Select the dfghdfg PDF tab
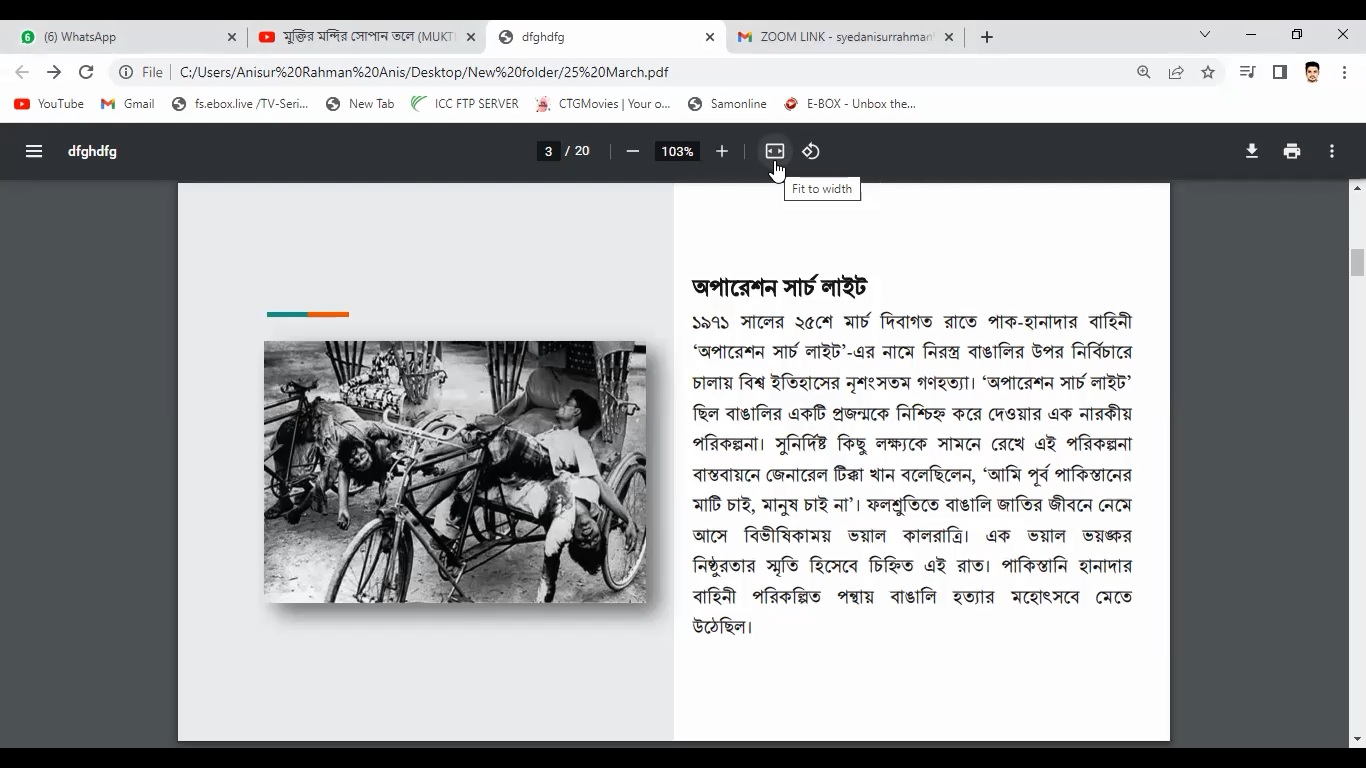This screenshot has width=1366, height=768. point(604,37)
